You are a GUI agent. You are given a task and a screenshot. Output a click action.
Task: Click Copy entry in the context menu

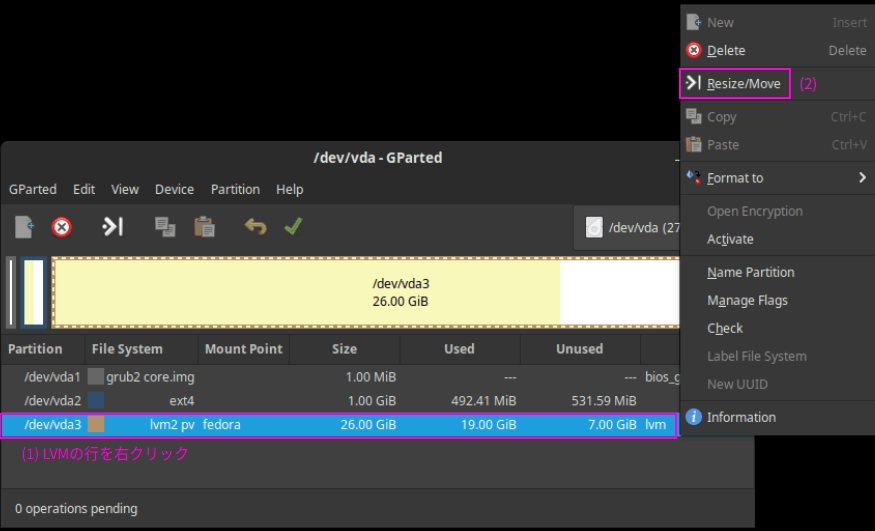click(x=777, y=117)
